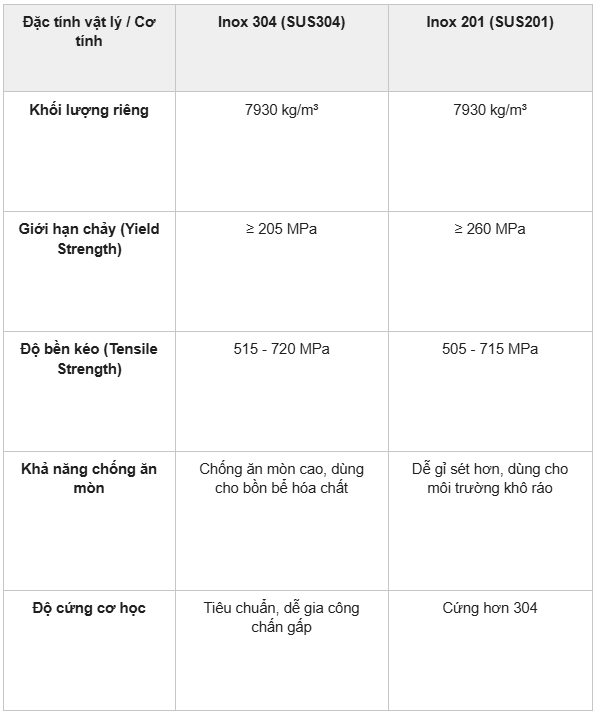This screenshot has height=715, width=596.
Task: Click the 'Tiêu chuẩn, dễ gia công' cell
Action: (x=282, y=650)
